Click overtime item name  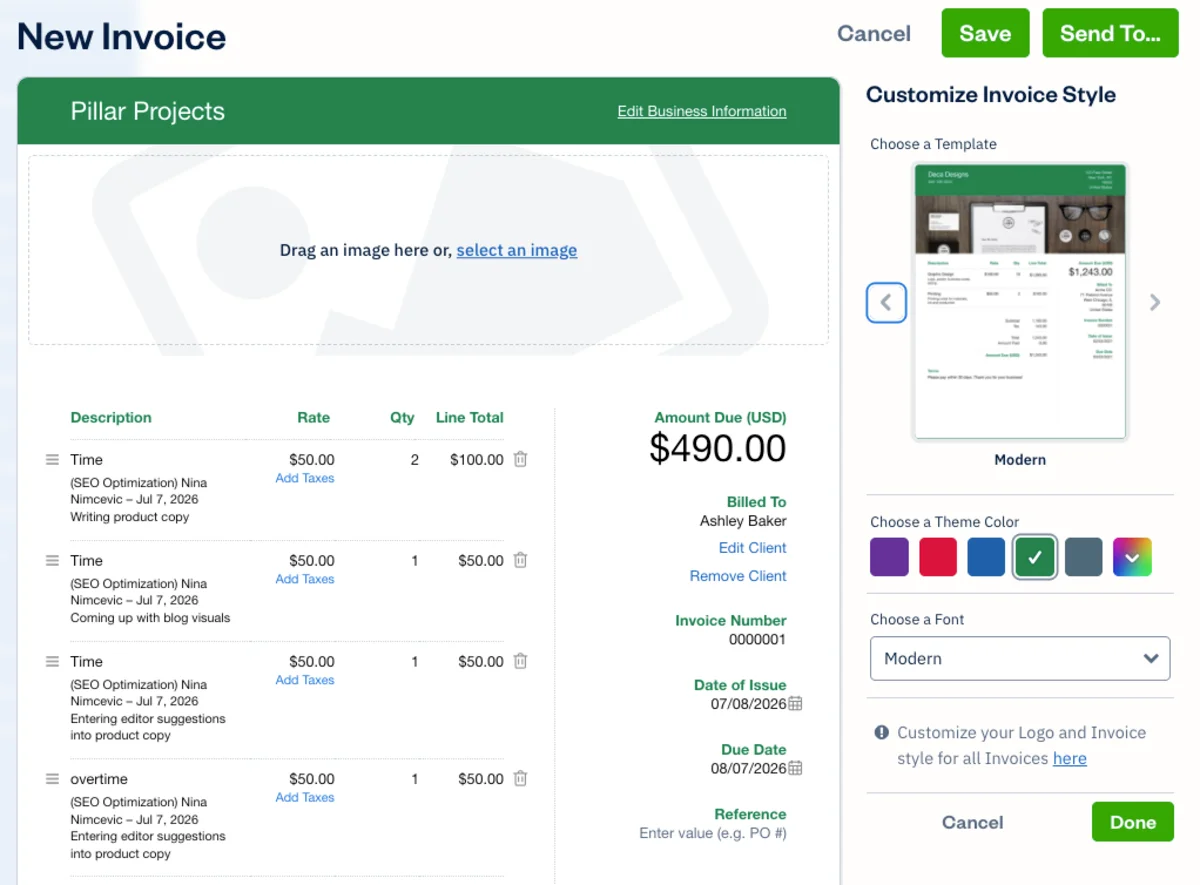pos(99,779)
